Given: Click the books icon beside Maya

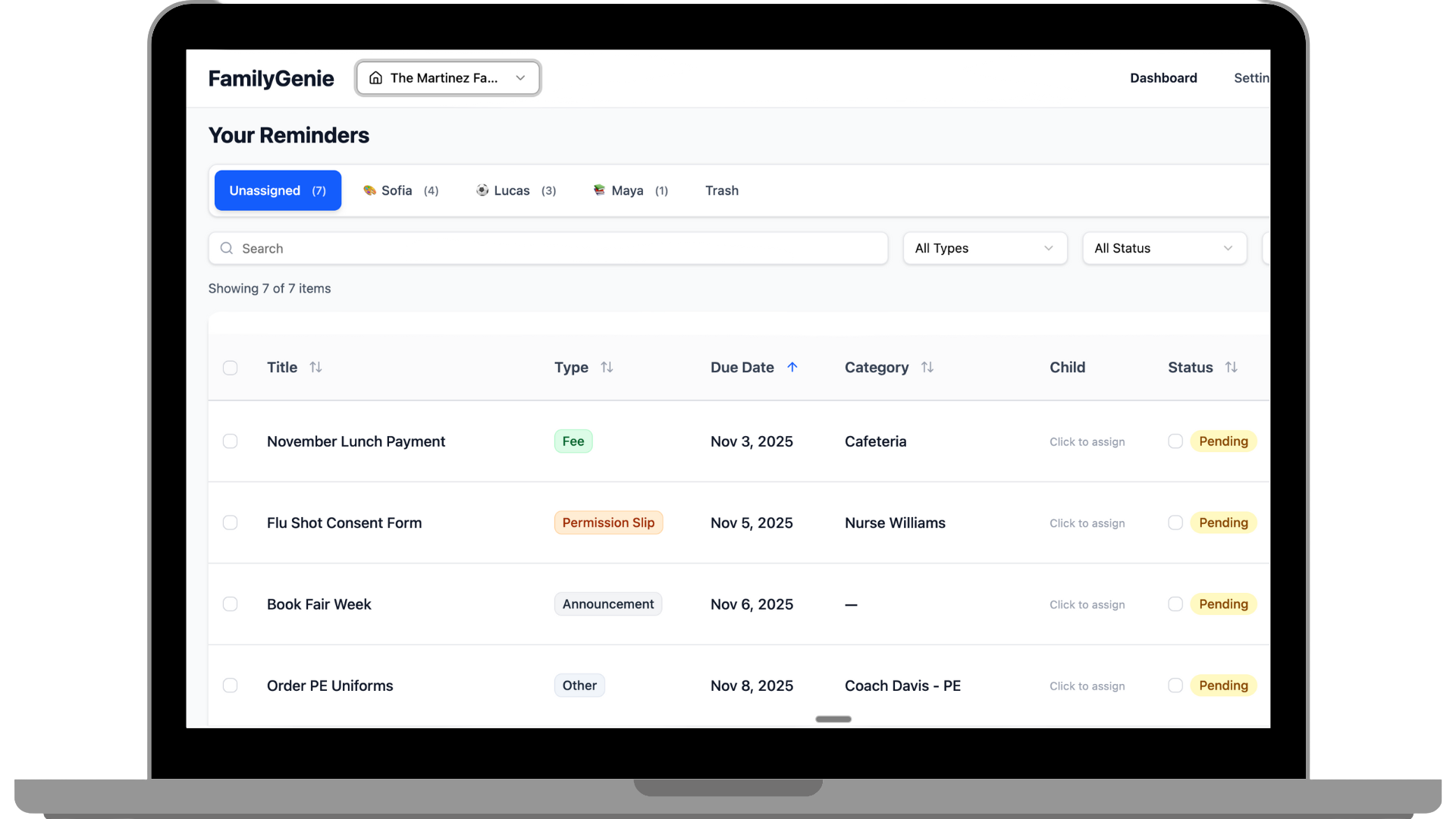Looking at the screenshot, I should coord(598,190).
